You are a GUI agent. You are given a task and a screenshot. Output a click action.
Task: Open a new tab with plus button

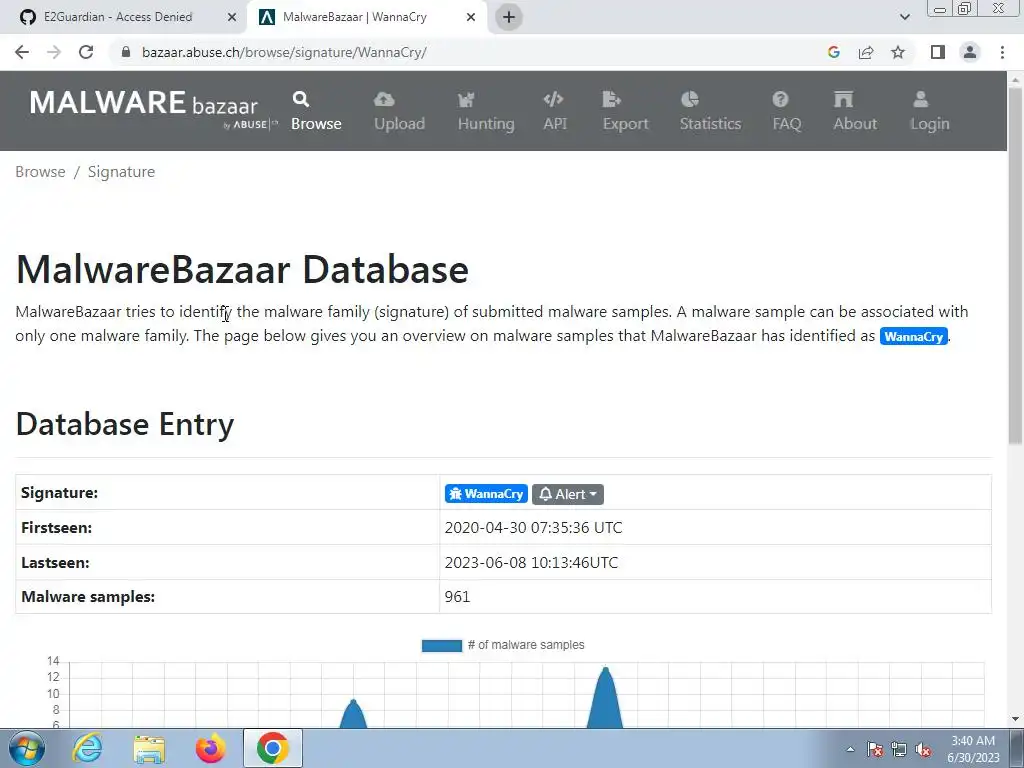tap(509, 17)
